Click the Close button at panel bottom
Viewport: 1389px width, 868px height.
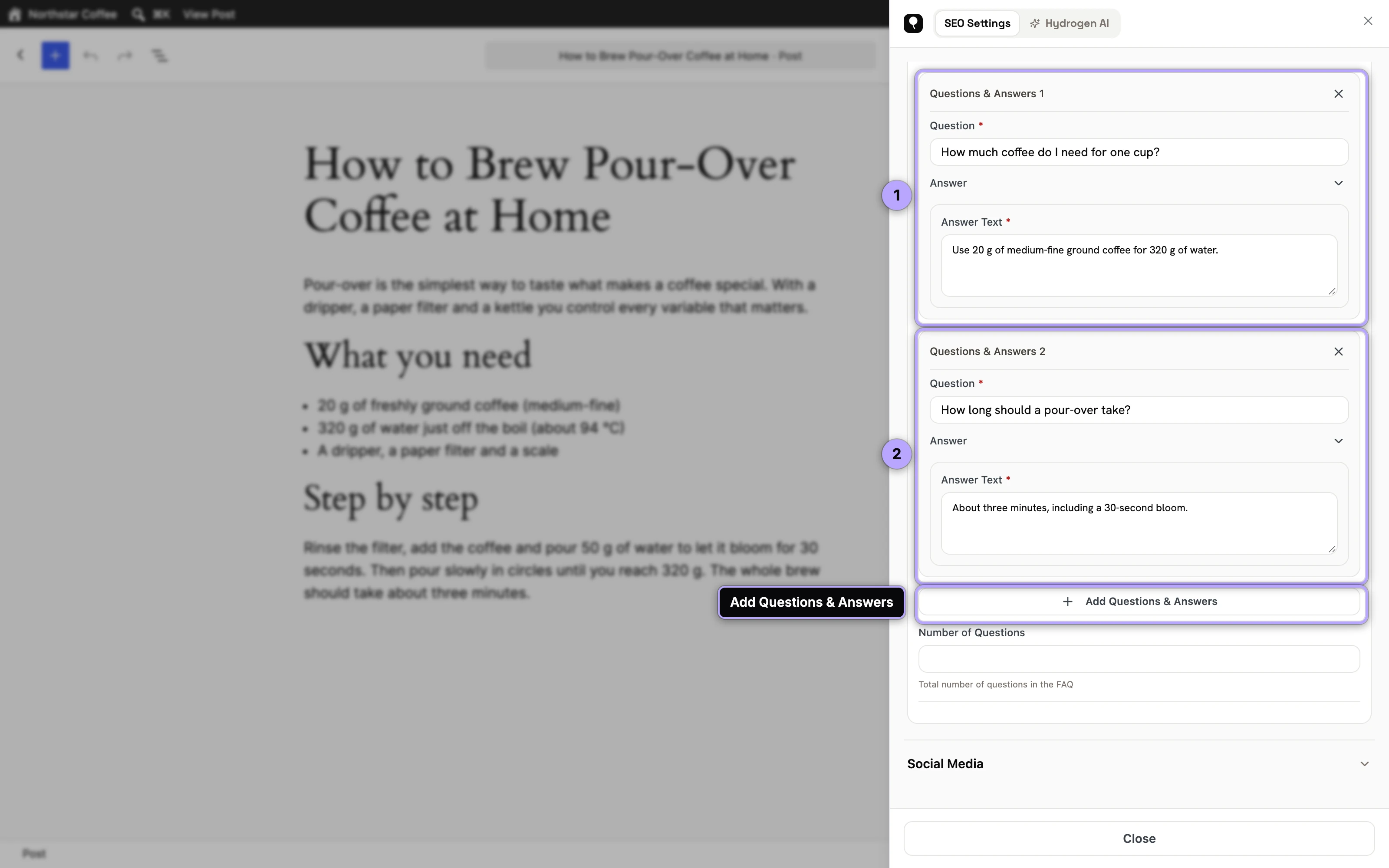pos(1139,838)
